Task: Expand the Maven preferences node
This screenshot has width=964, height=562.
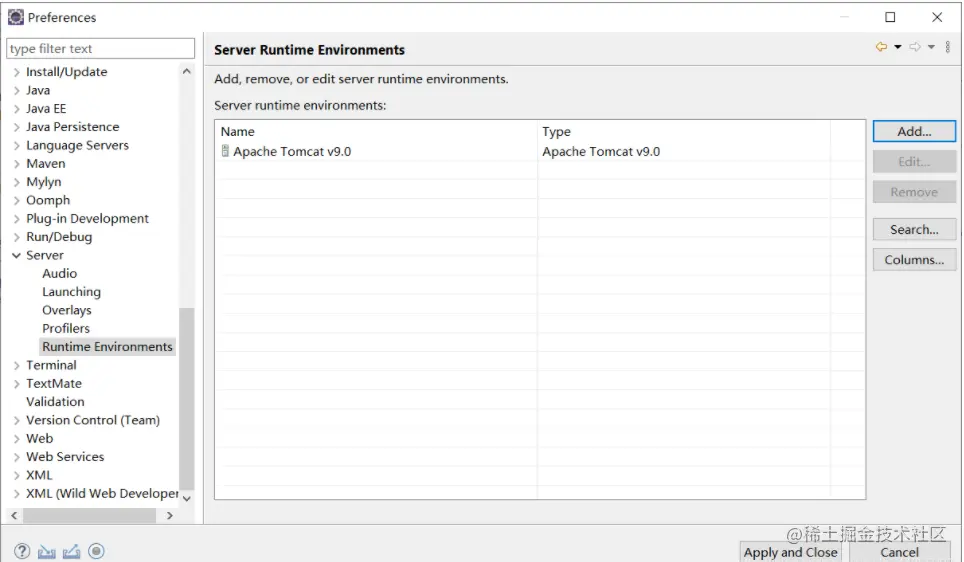Action: pyautogui.click(x=17, y=164)
